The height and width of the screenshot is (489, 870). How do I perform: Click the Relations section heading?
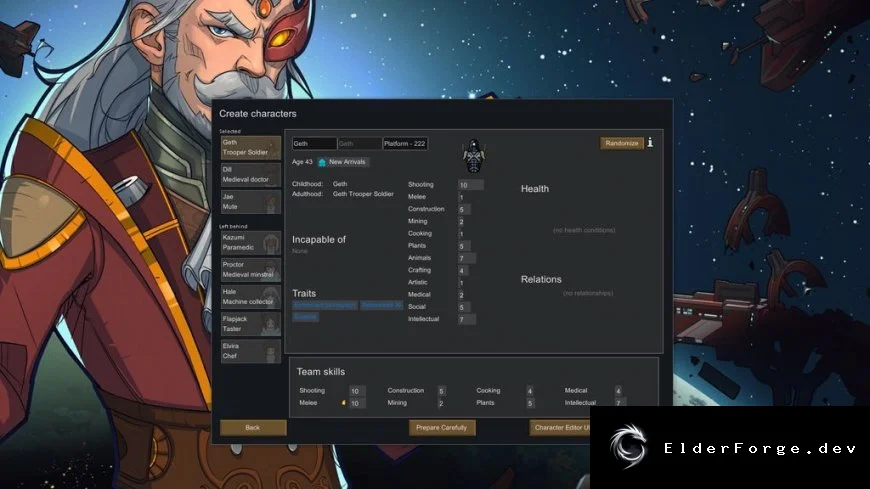[x=541, y=279]
